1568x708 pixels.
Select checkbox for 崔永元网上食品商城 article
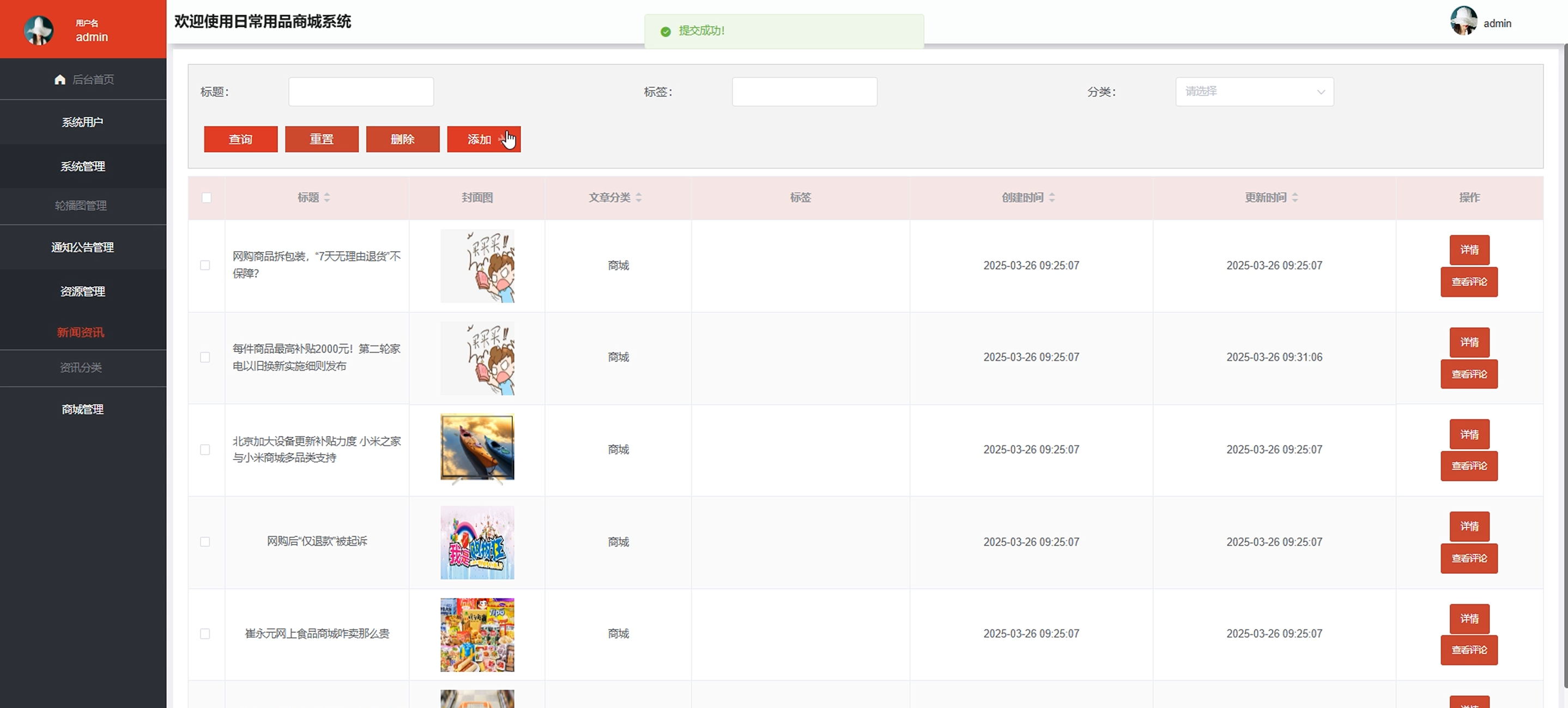tap(205, 634)
